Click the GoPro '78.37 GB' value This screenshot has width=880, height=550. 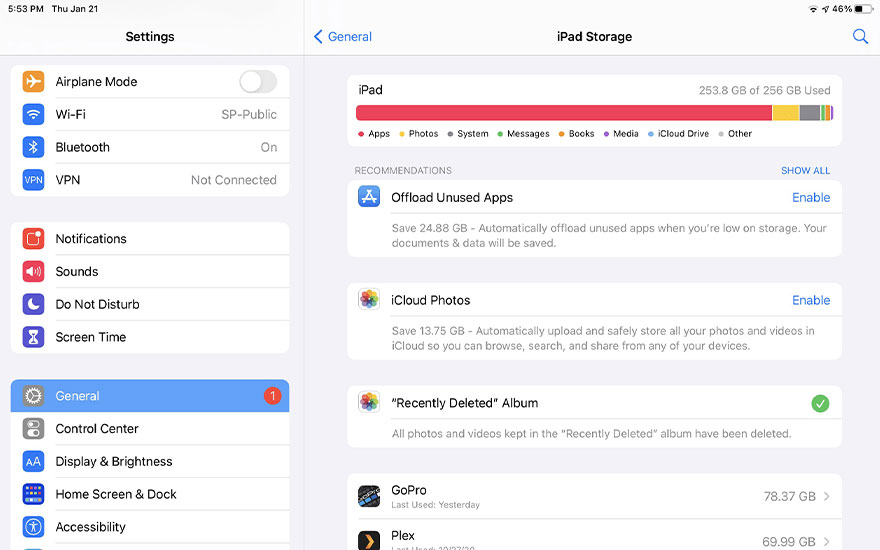coord(789,497)
